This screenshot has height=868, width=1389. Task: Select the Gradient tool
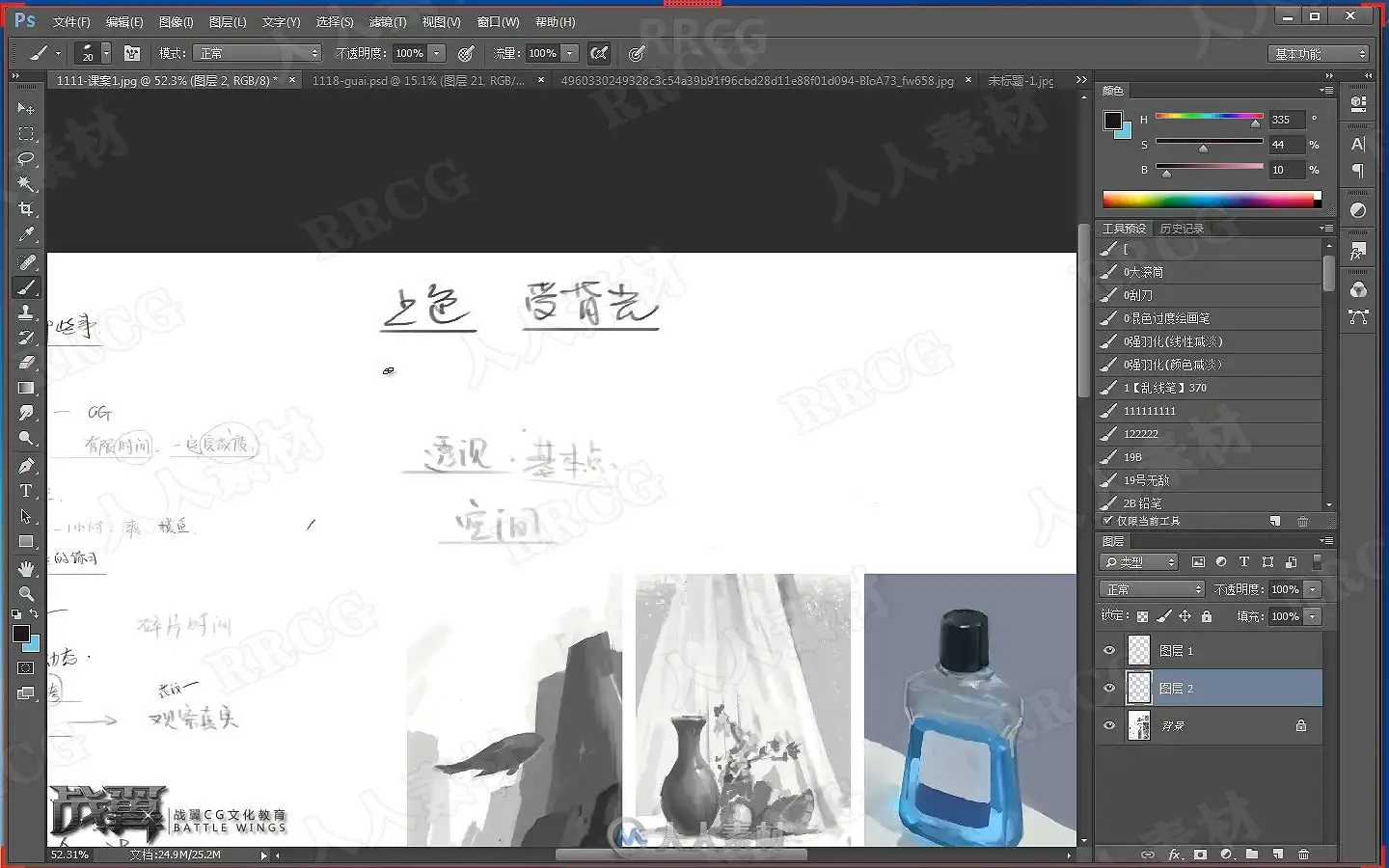[26, 388]
